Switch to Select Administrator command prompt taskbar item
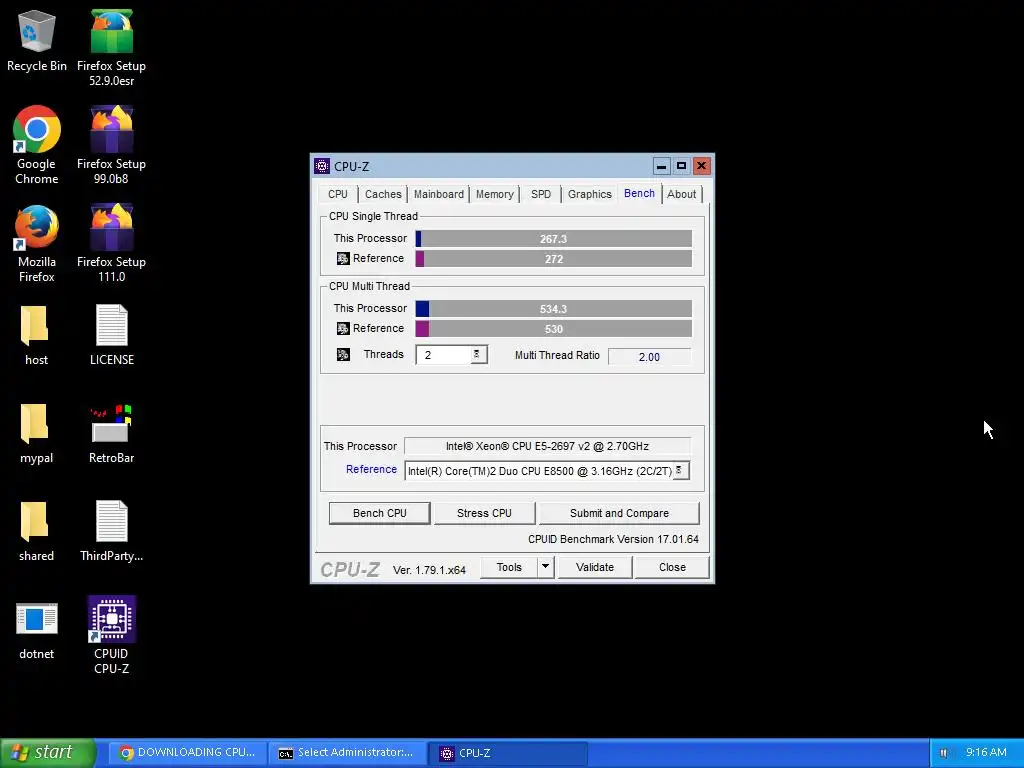 click(347, 753)
